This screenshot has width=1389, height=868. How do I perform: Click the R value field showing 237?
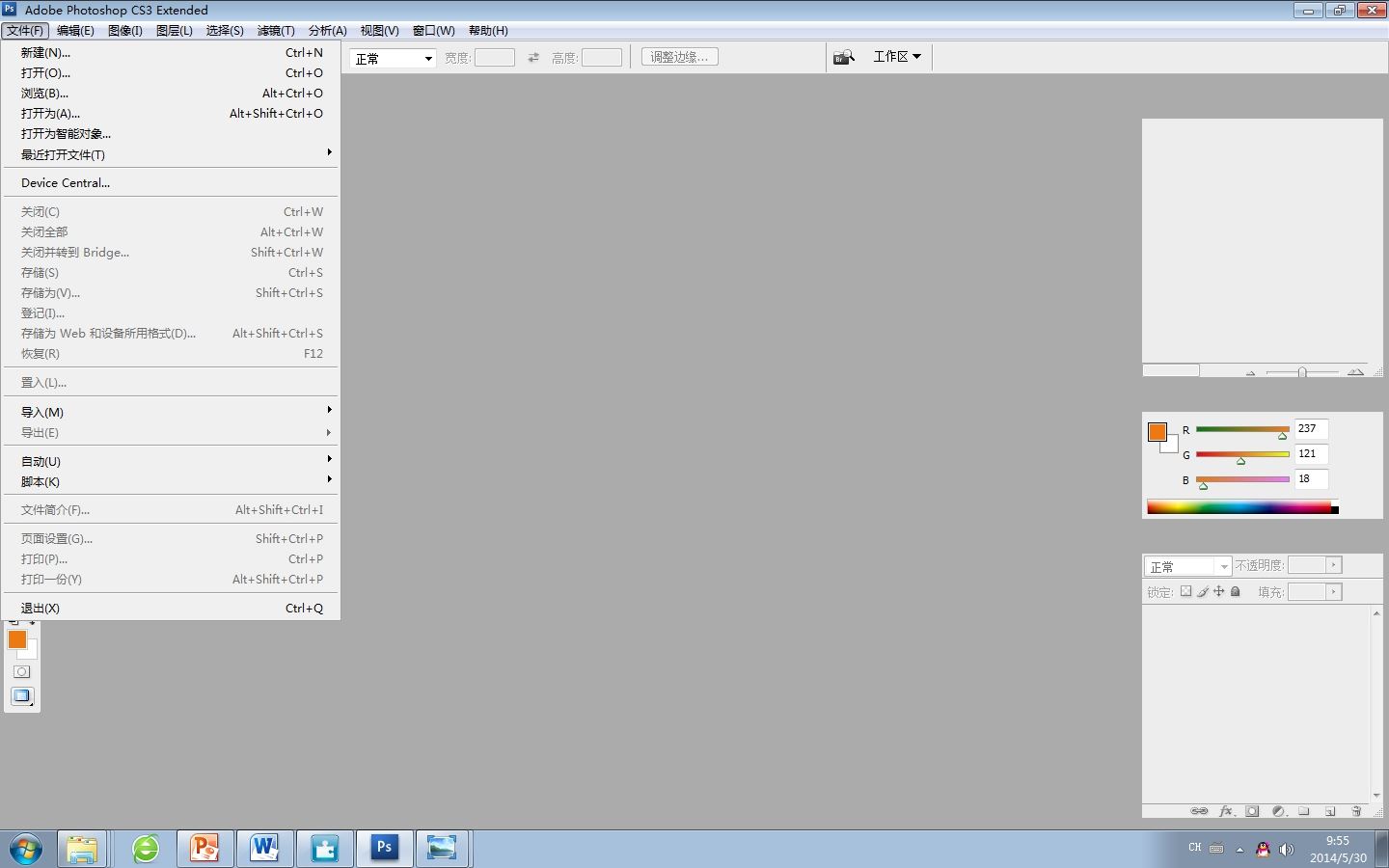[1311, 428]
